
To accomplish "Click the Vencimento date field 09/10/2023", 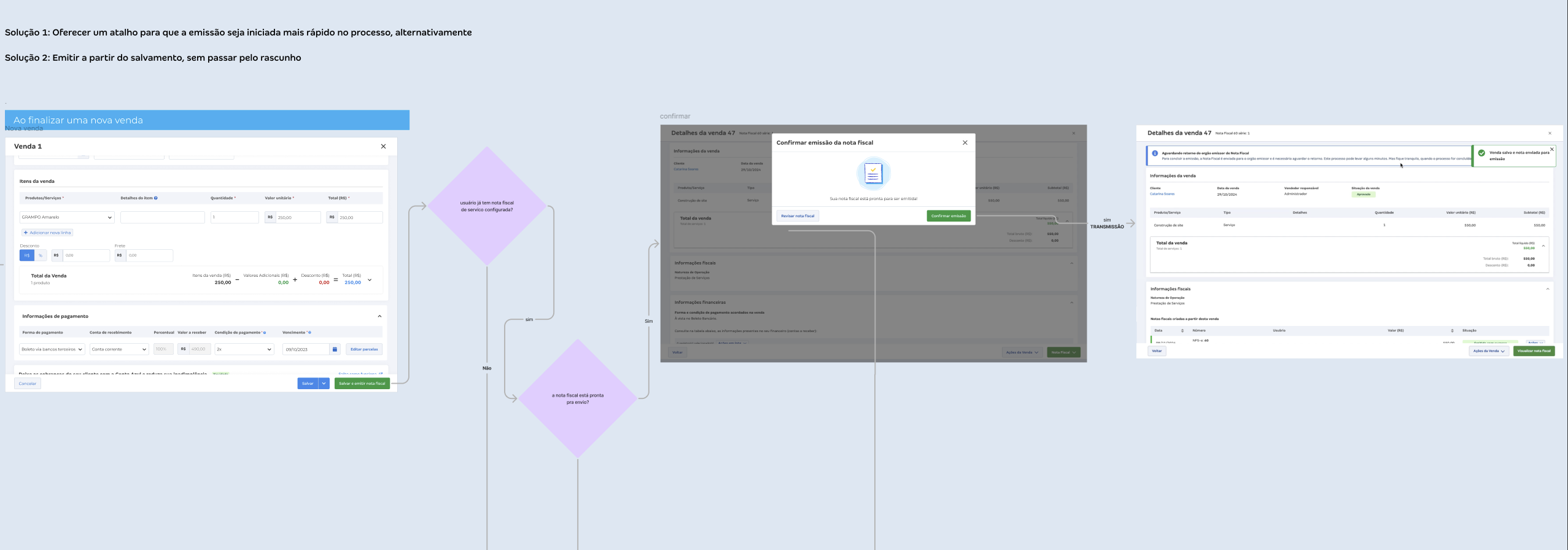I will 306,349.
